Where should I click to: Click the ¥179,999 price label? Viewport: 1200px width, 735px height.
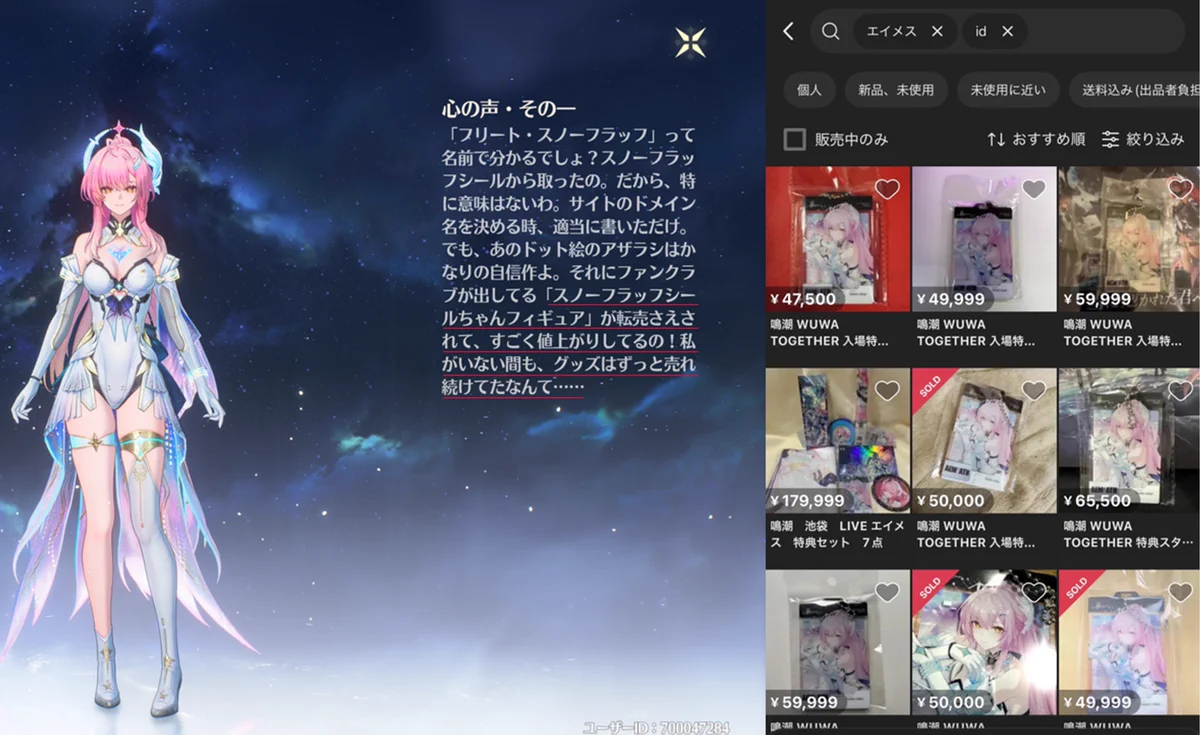coord(808,500)
